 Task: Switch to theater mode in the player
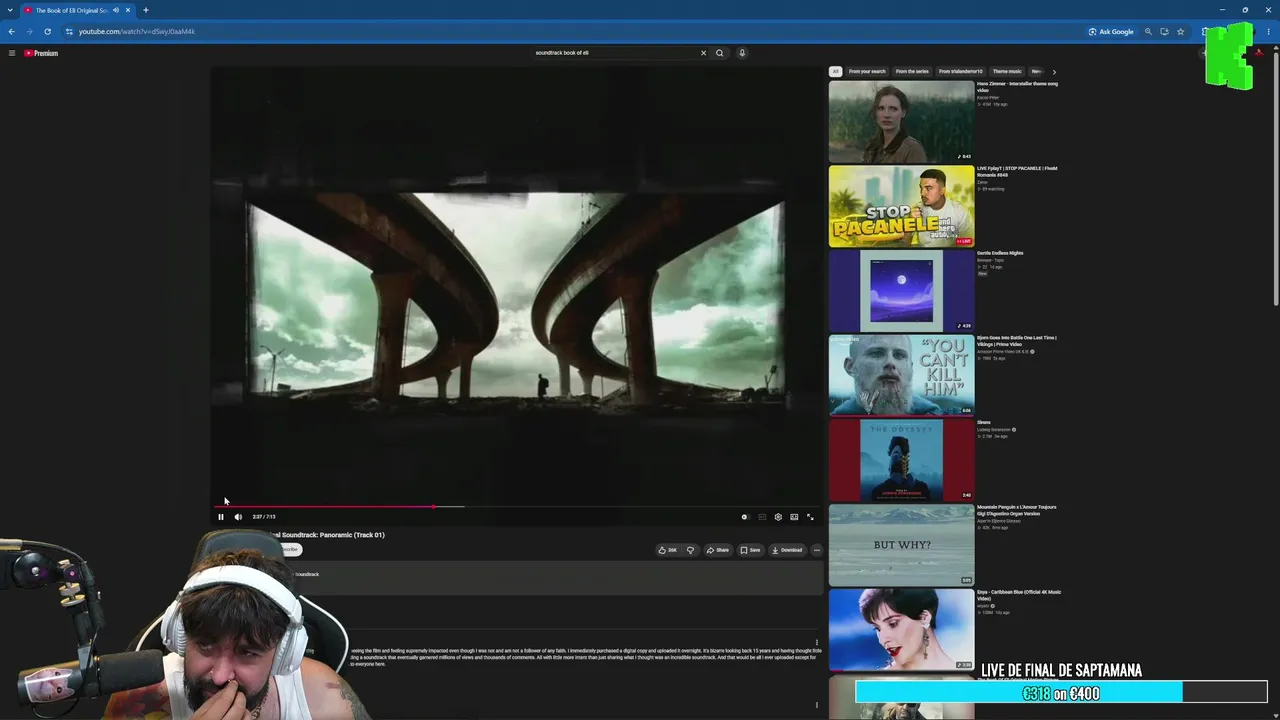pos(794,517)
